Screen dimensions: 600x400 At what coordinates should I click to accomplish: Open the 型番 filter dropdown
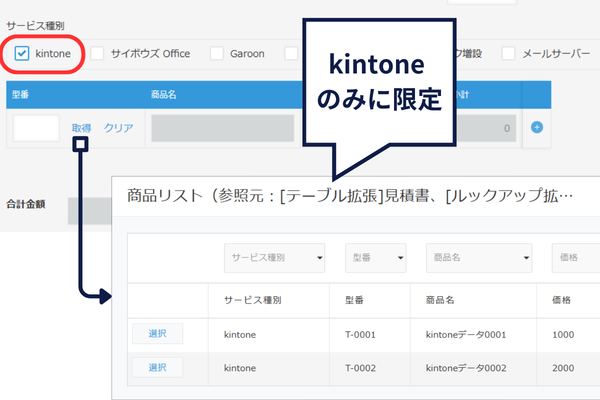375,258
